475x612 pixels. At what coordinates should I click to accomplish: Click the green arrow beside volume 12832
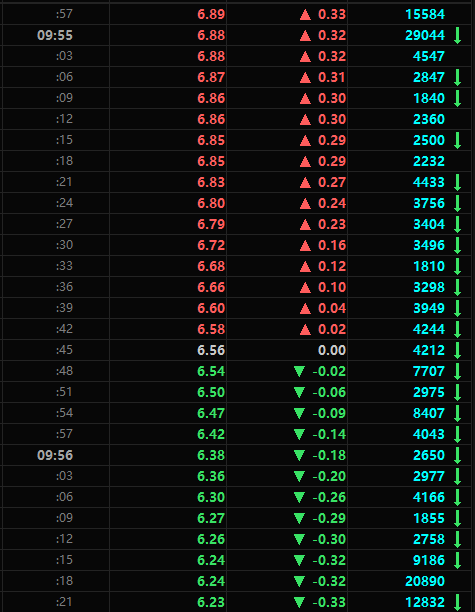[x=457, y=602]
